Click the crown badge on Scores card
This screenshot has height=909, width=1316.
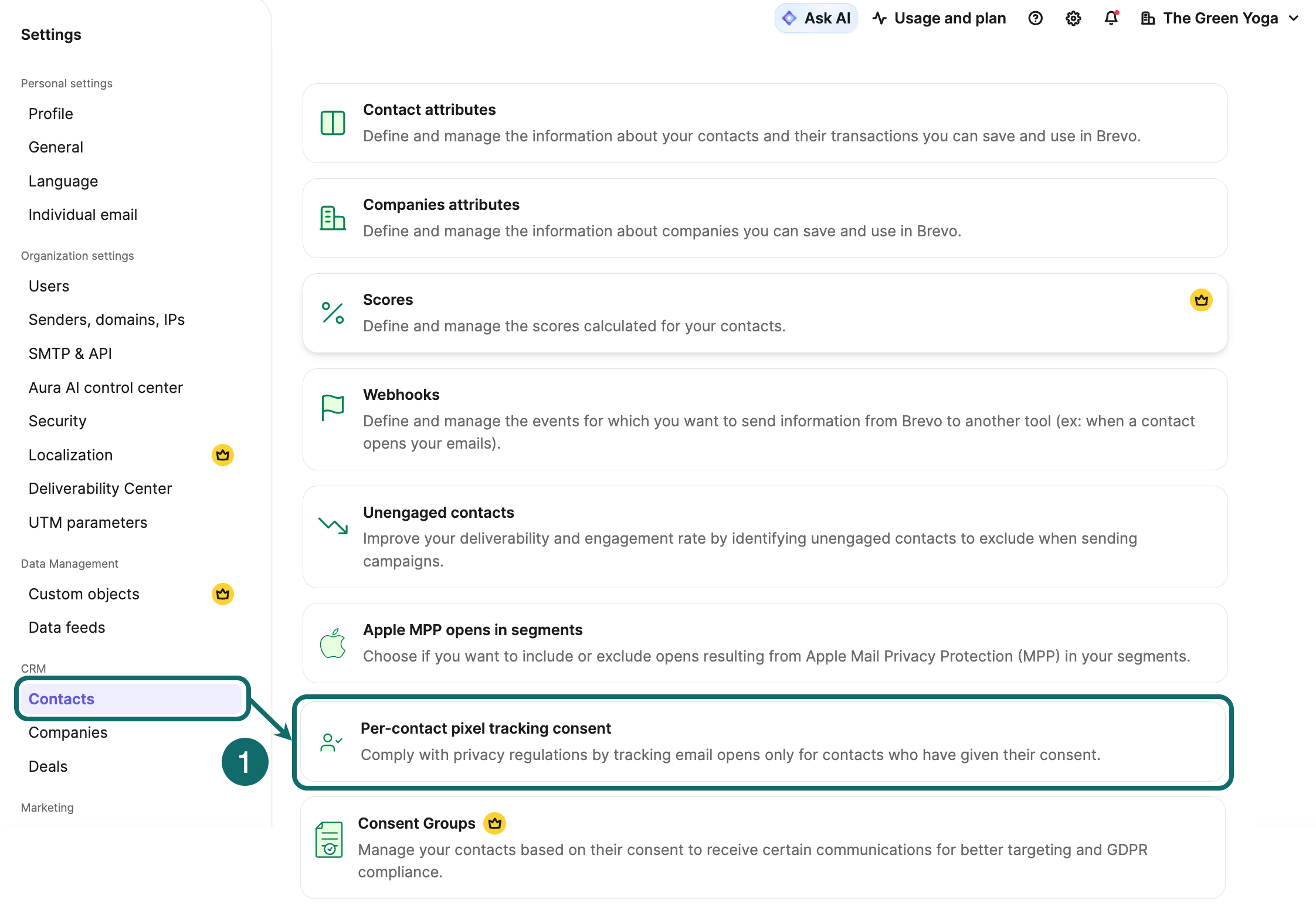tap(1201, 300)
